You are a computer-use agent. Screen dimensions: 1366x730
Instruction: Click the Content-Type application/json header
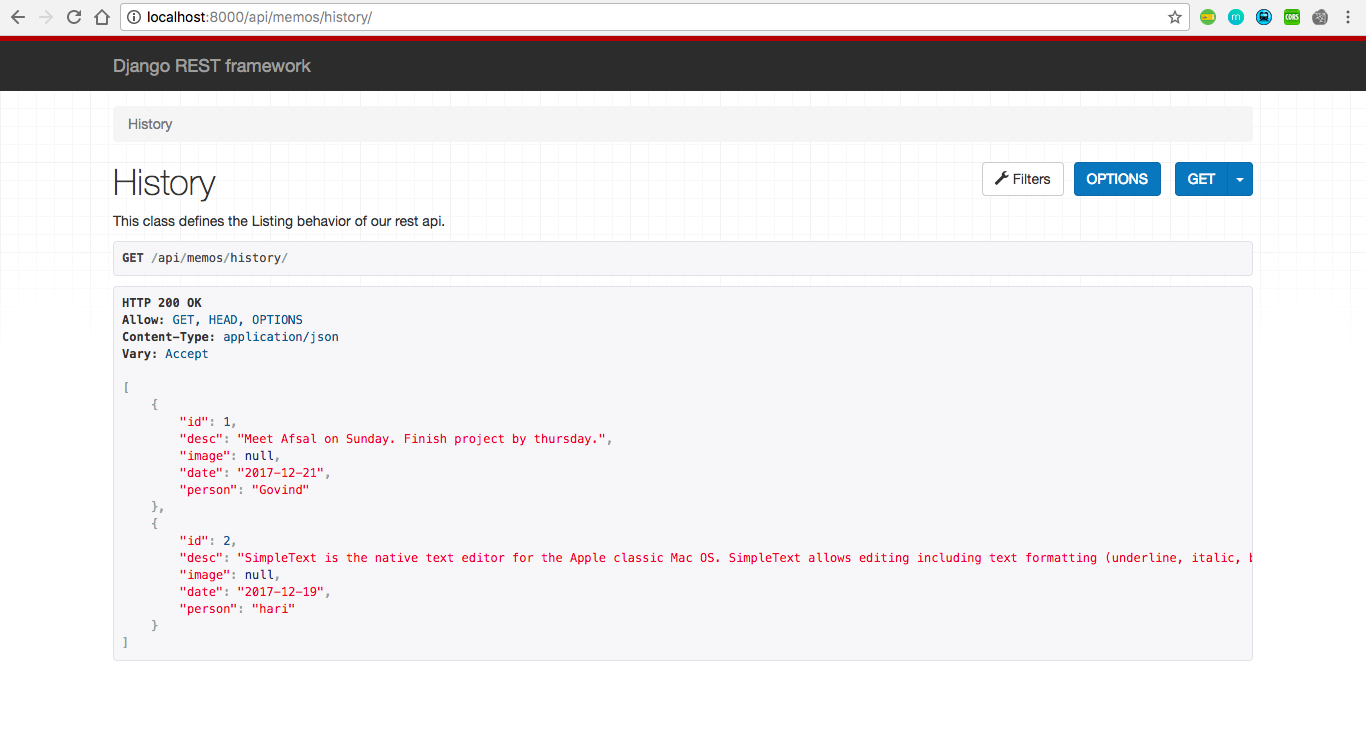point(230,337)
